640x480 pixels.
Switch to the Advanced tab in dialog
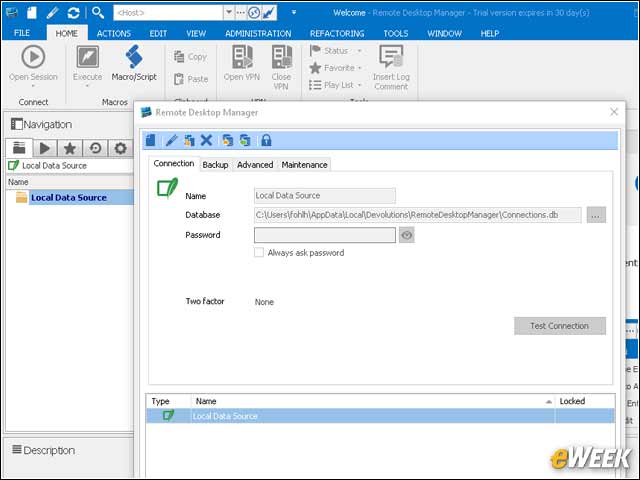click(x=255, y=164)
